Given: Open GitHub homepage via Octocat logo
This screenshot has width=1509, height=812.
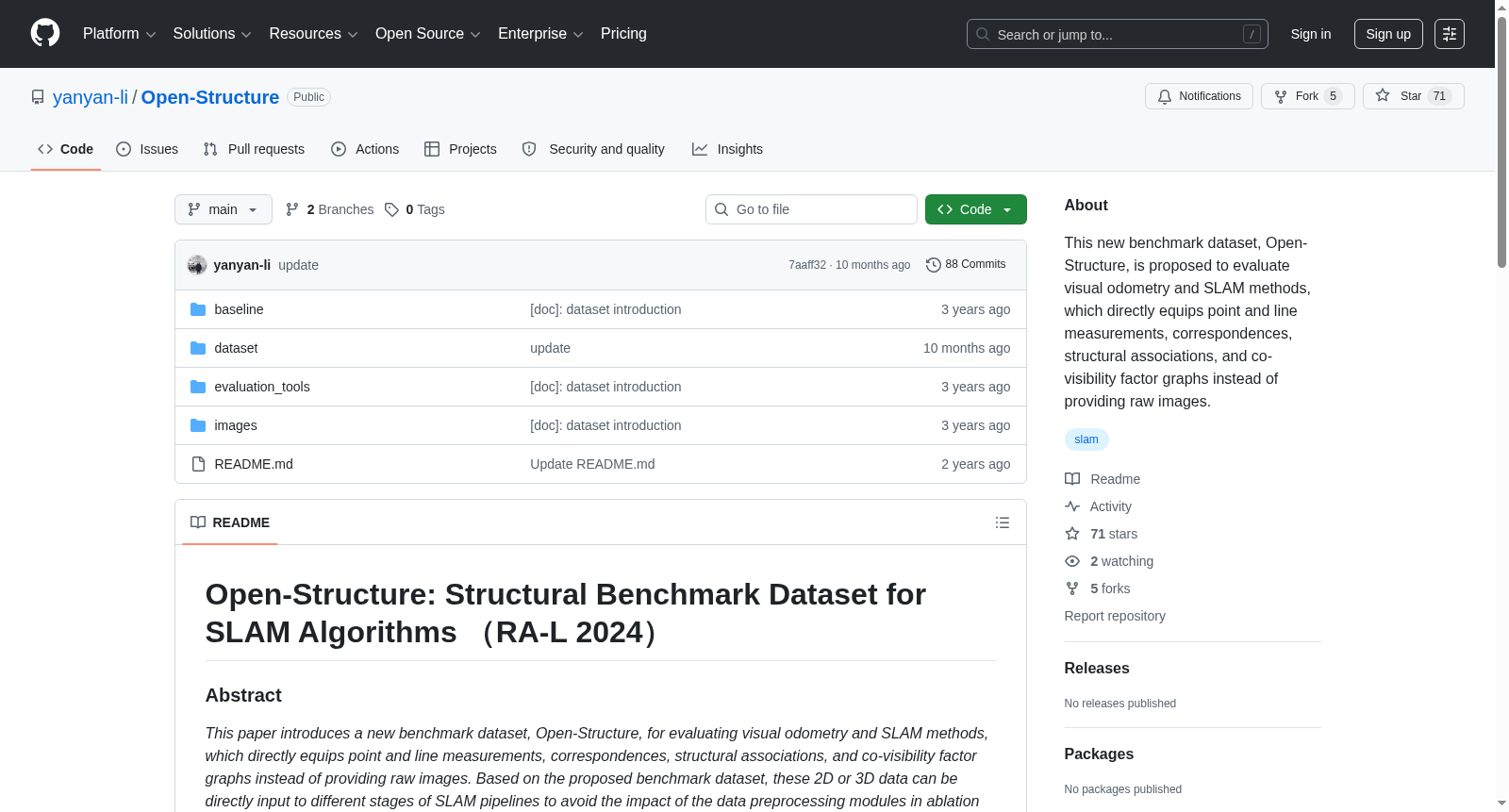Looking at the screenshot, I should pyautogui.click(x=45, y=34).
